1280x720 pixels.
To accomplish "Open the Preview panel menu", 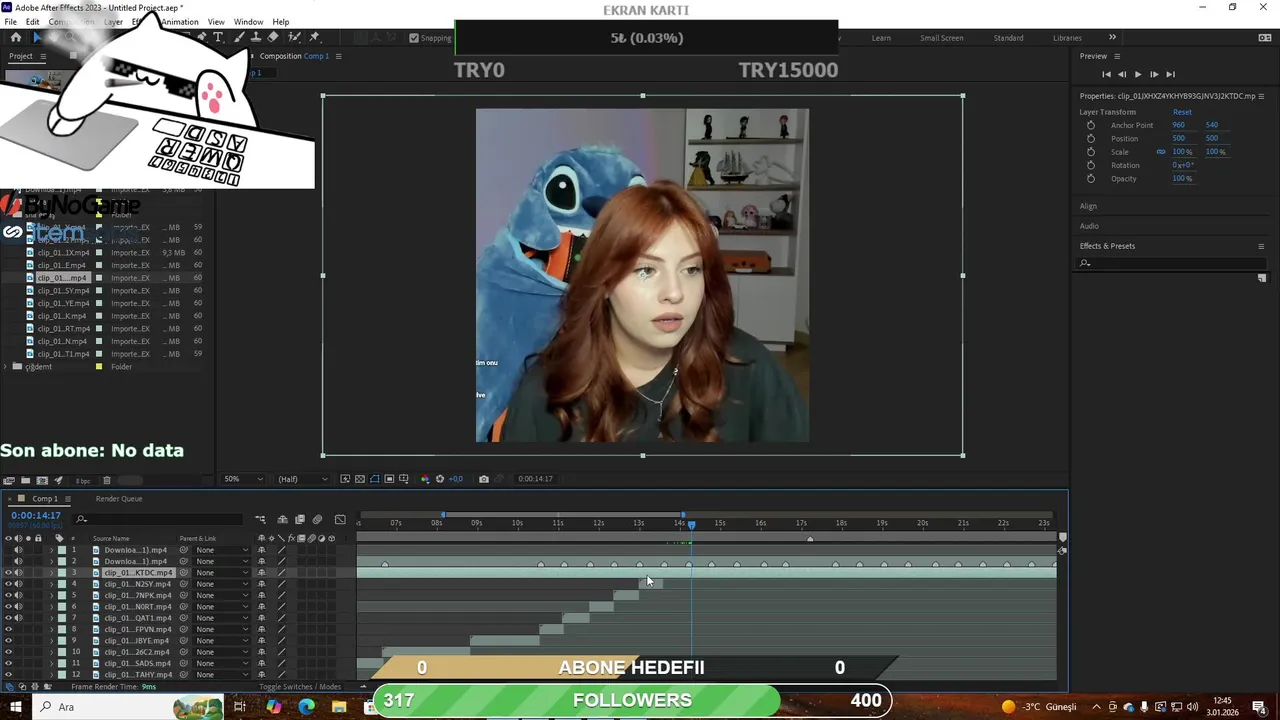I will coord(1117,56).
